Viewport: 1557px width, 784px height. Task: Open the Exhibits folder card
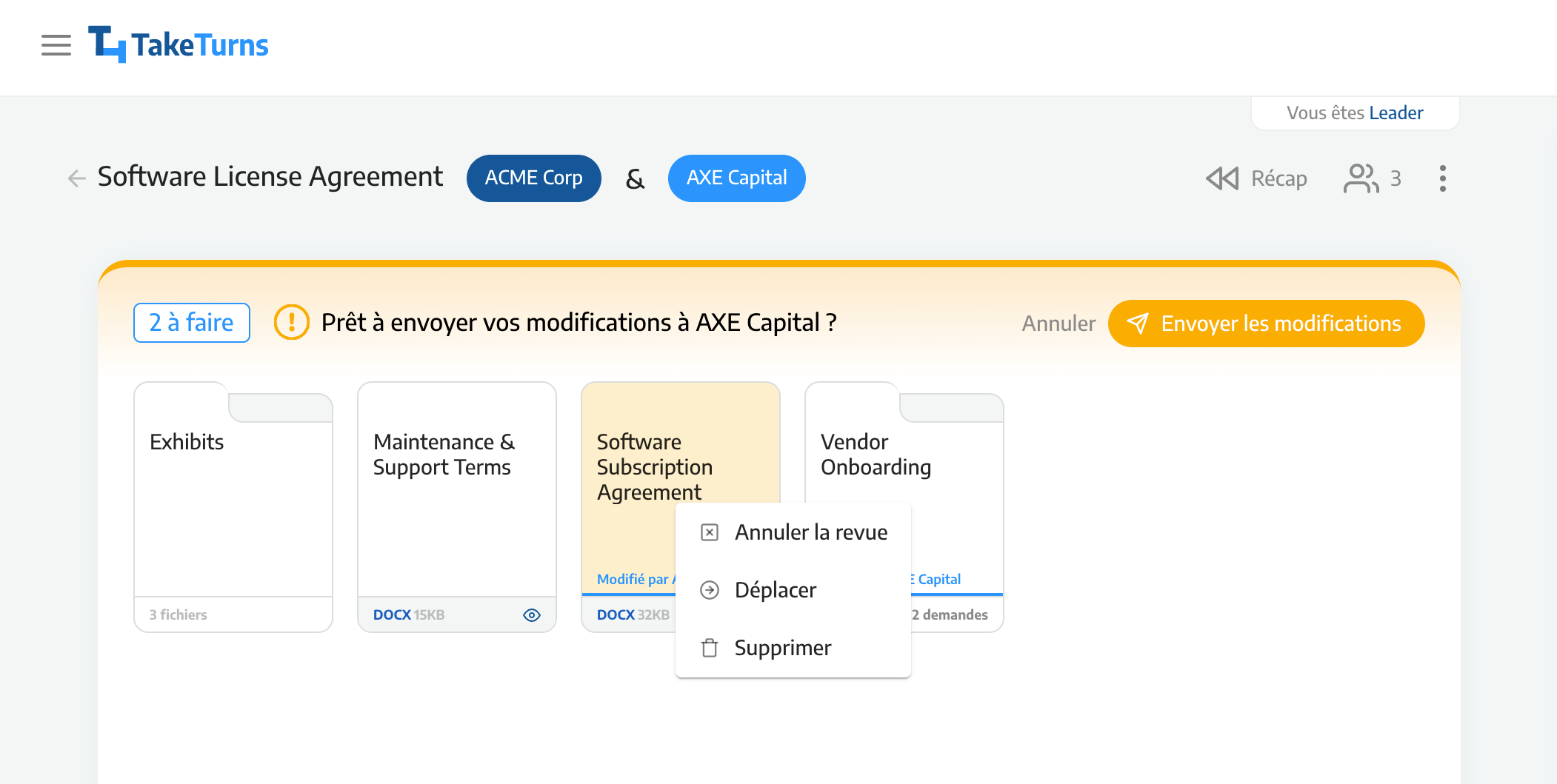pyautogui.click(x=233, y=507)
